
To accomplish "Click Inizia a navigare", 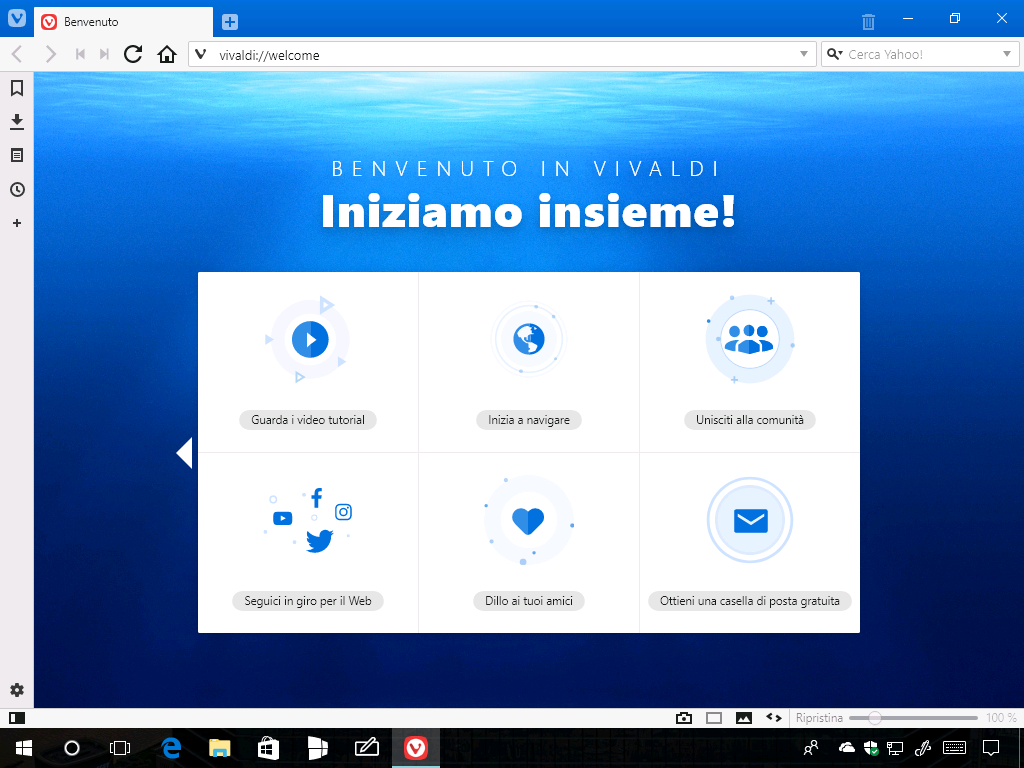I will coord(529,420).
